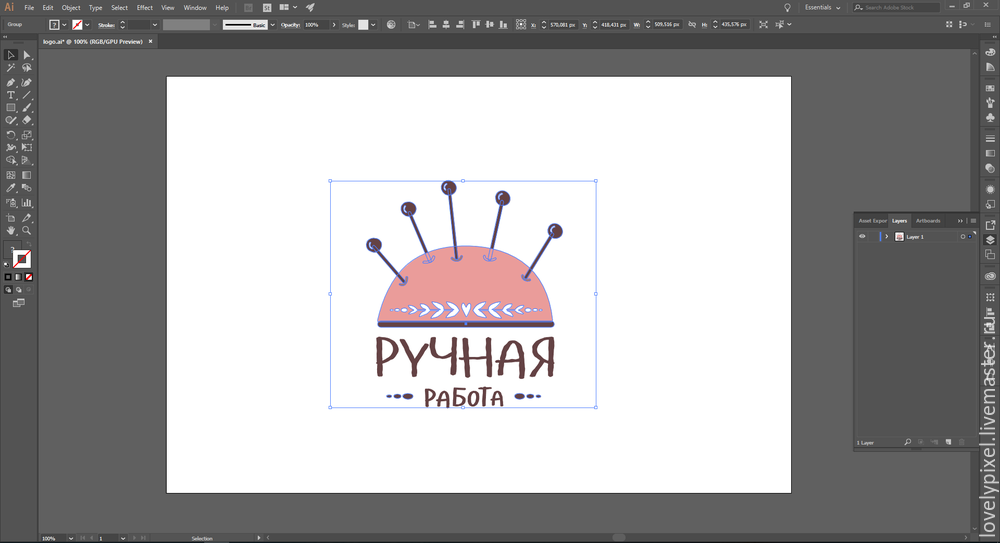Open the Basic brush definition dropdown

(272, 24)
